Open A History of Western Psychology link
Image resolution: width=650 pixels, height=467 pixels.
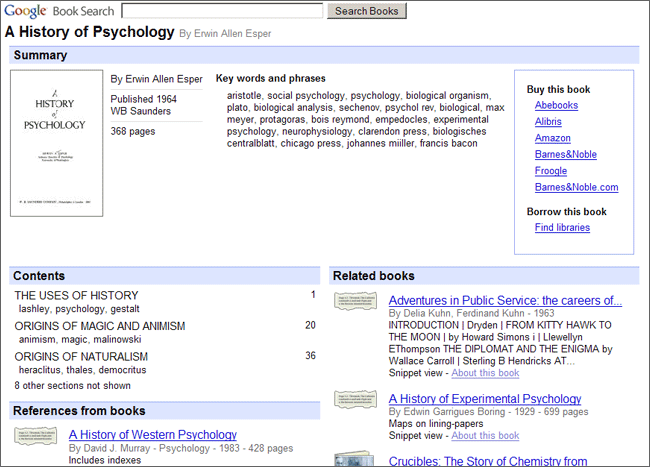(x=153, y=435)
